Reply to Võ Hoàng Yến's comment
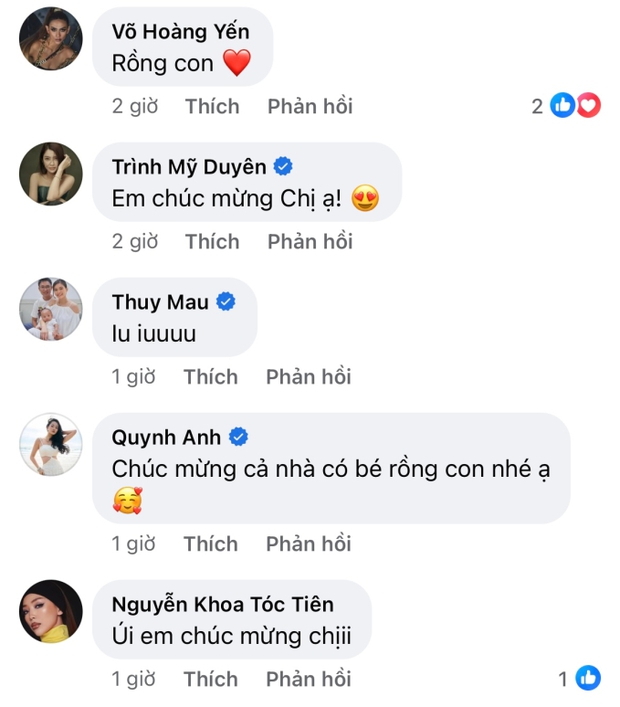Image resolution: width=620 pixels, height=707 pixels. tap(310, 106)
